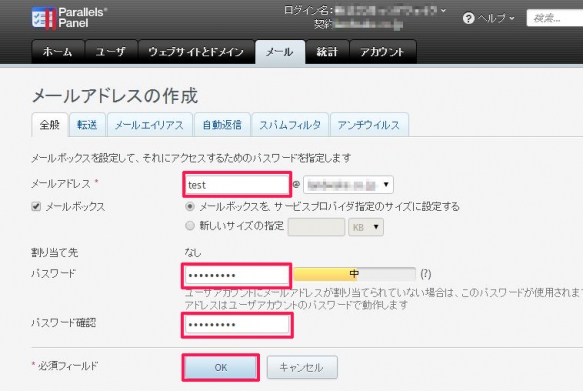Click the new mailbox size input field
The width and height of the screenshot is (583, 391).
pyautogui.click(x=316, y=227)
